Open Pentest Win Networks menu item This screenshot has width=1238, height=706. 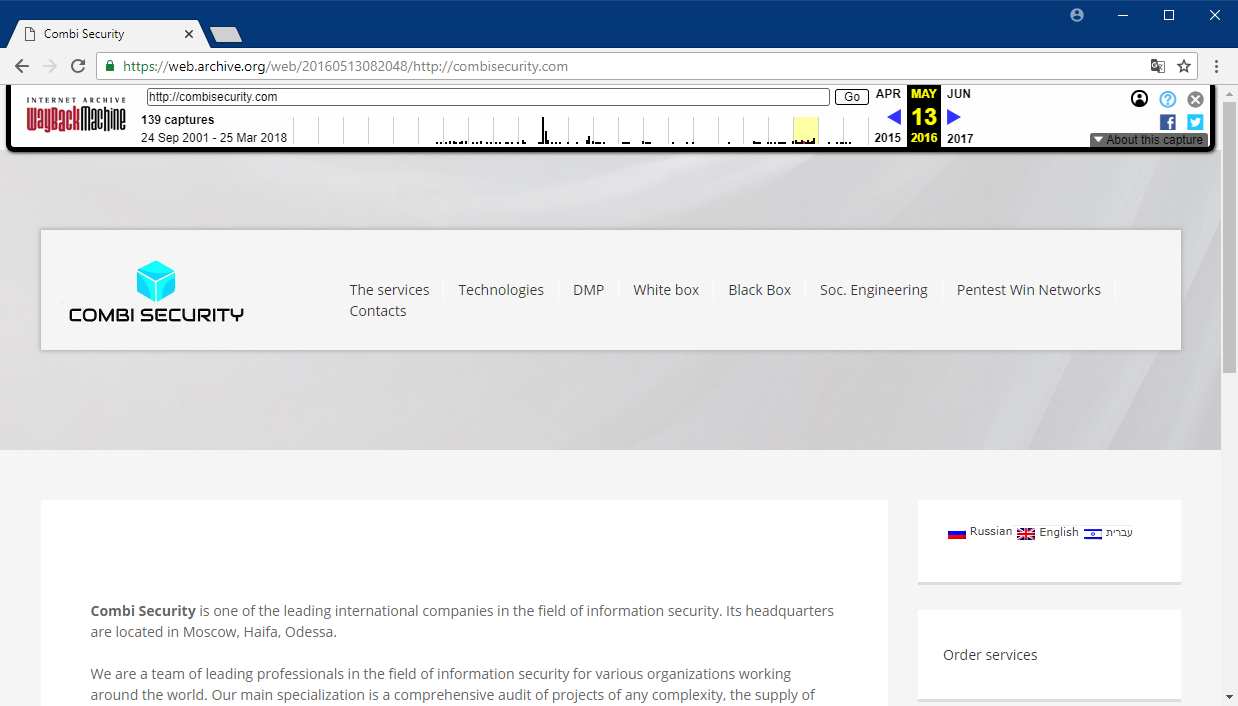click(x=1028, y=290)
